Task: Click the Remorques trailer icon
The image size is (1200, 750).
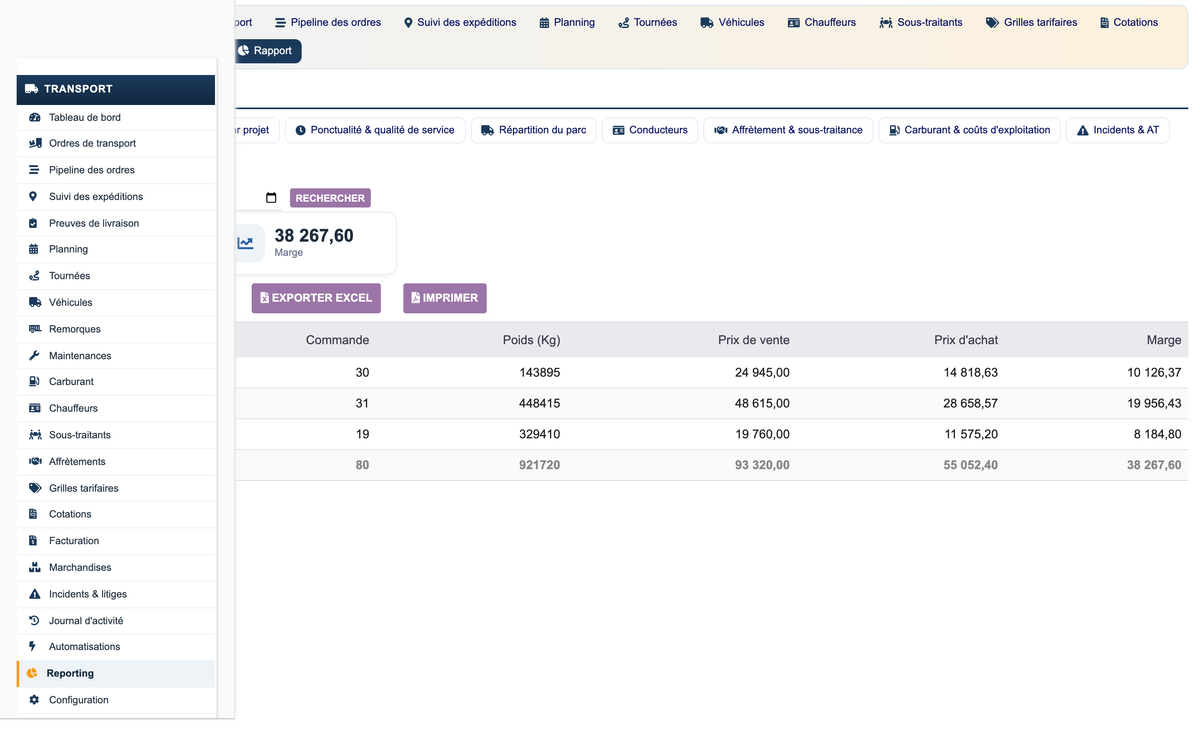Action: click(34, 329)
